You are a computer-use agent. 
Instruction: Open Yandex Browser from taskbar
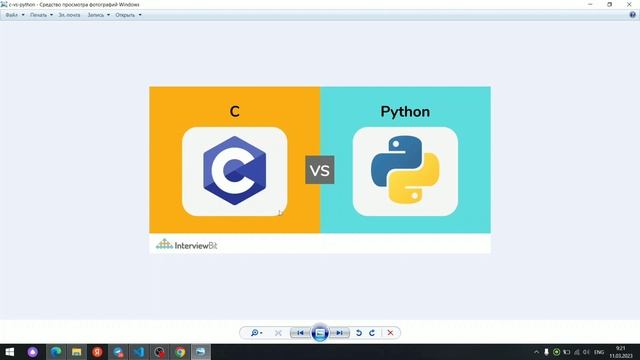(x=97, y=352)
